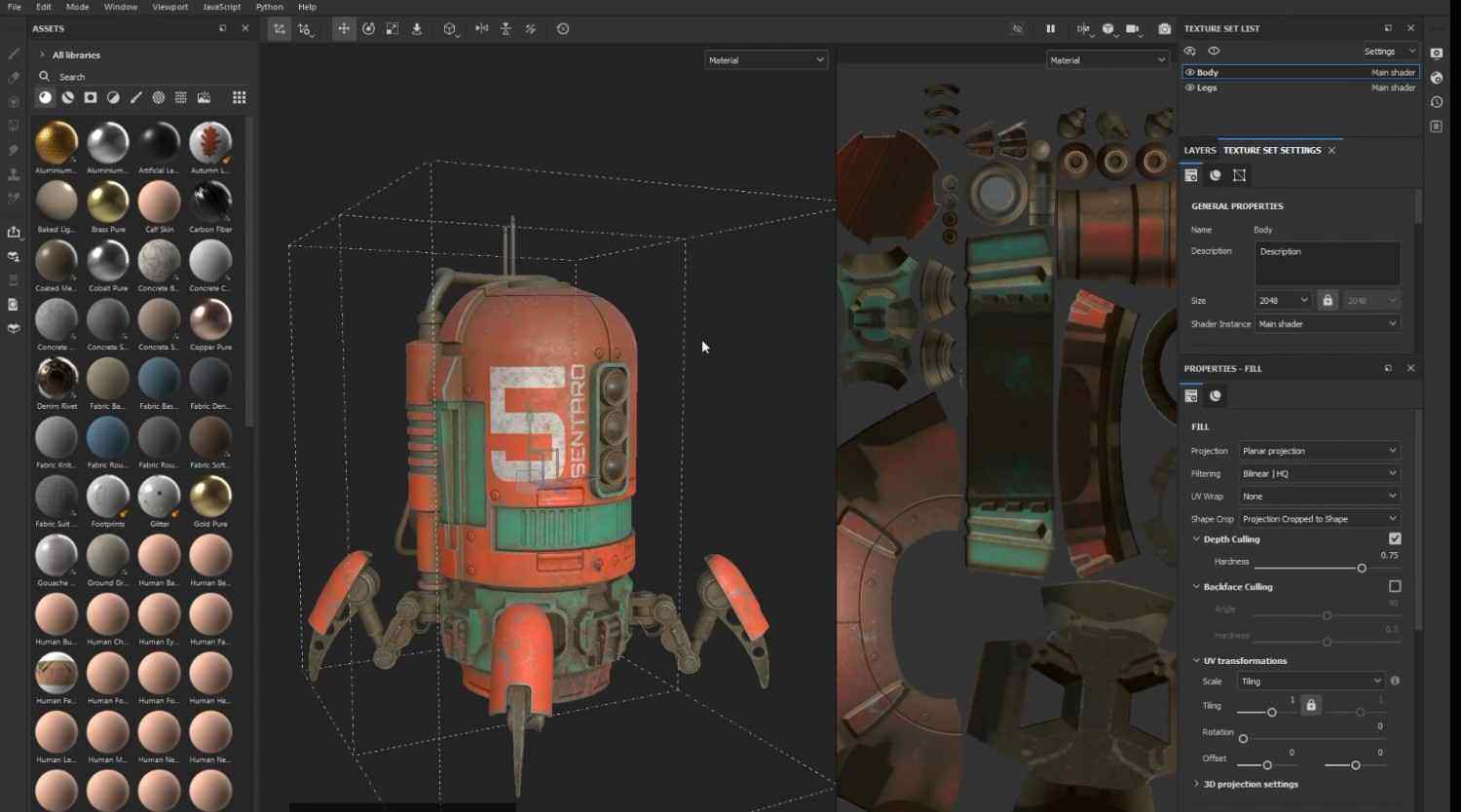Screen dimensions: 1461x812
Task: Click the mirror vertically icon in toolbar
Action: [506, 29]
